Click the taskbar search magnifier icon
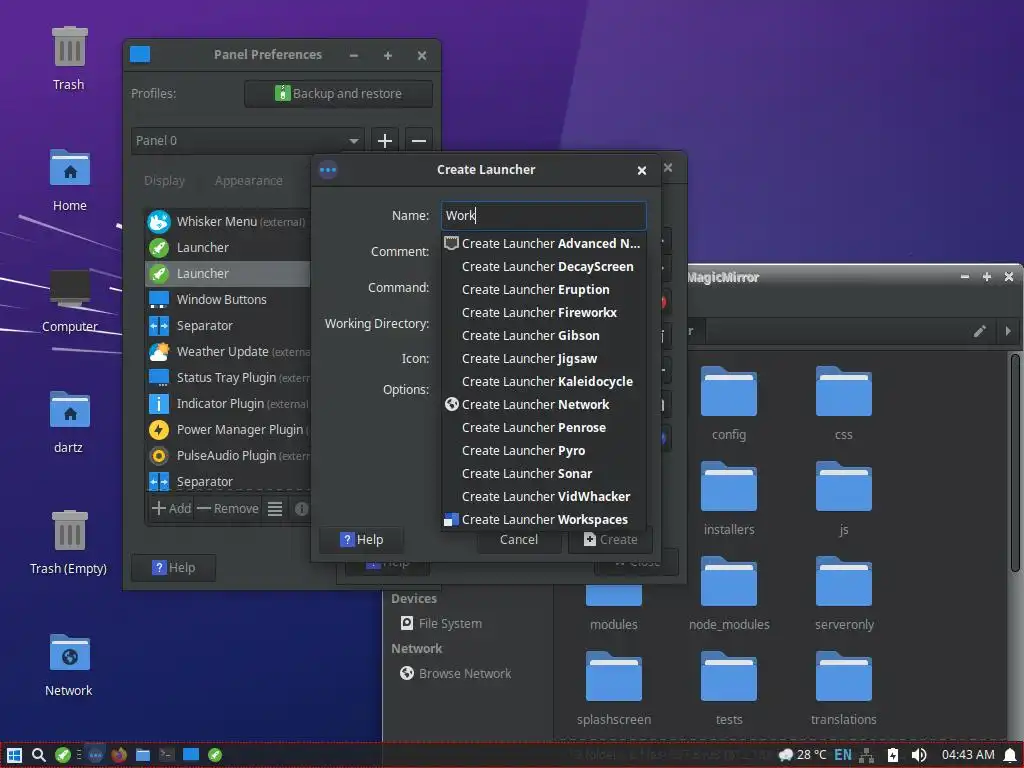This screenshot has width=1024, height=768. 39,756
